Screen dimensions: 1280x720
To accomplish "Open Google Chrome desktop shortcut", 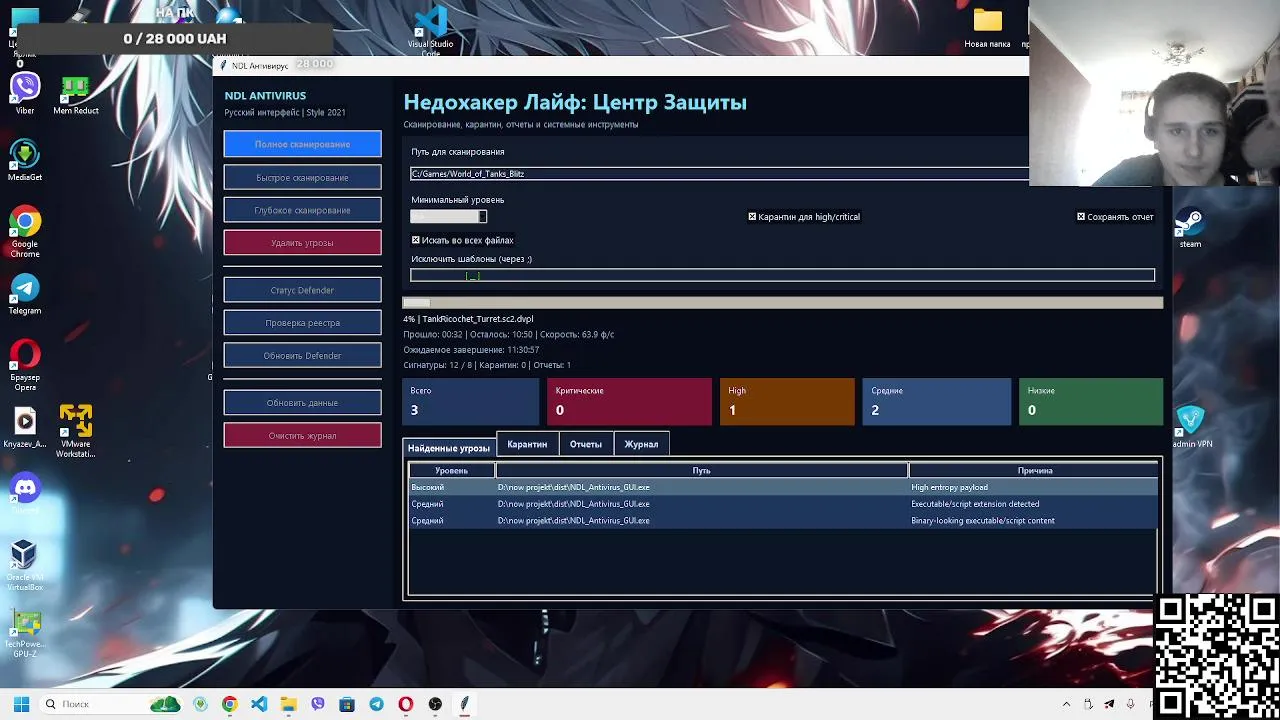I will click(x=25, y=232).
